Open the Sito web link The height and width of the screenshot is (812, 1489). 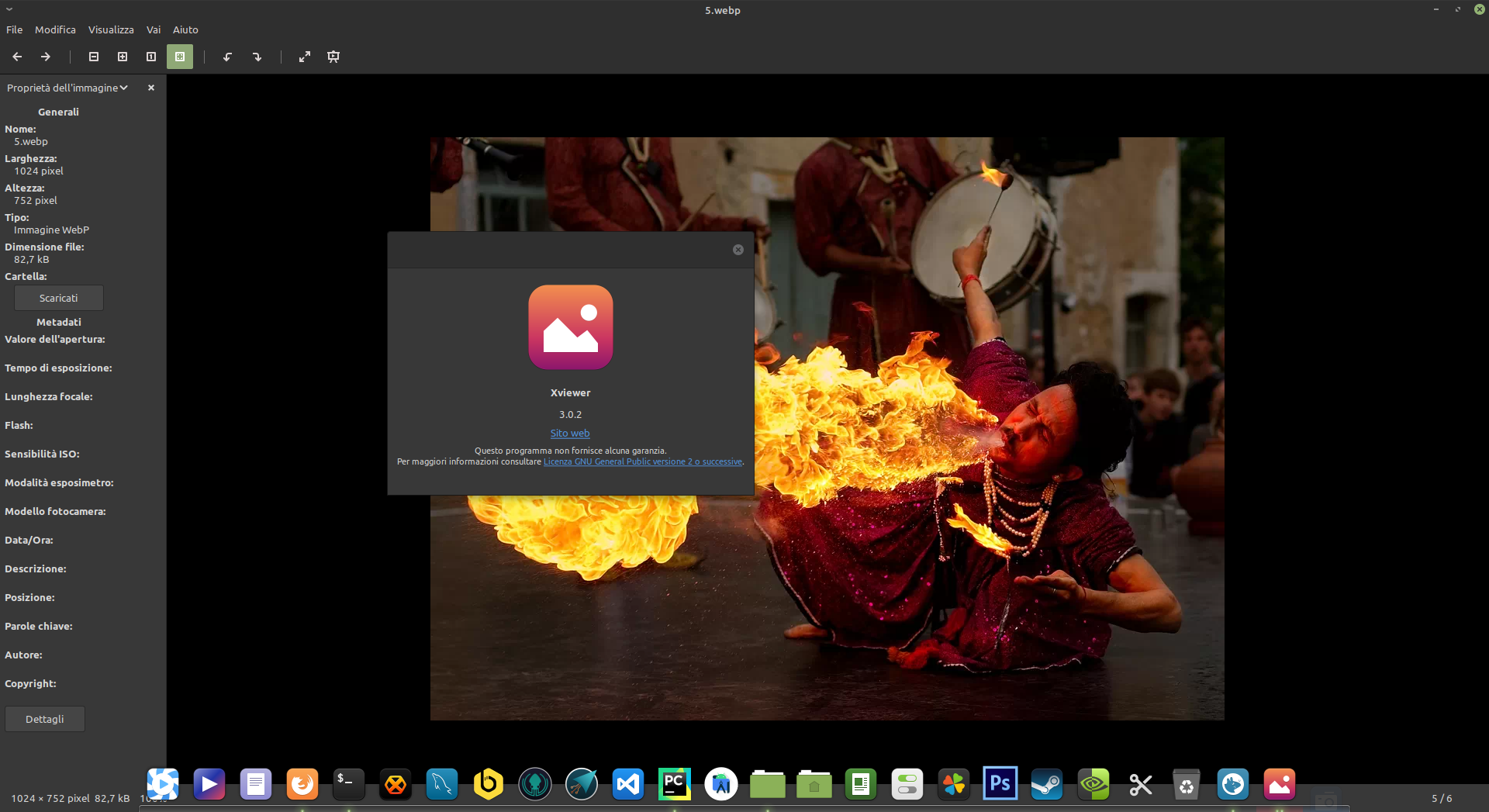tap(570, 433)
